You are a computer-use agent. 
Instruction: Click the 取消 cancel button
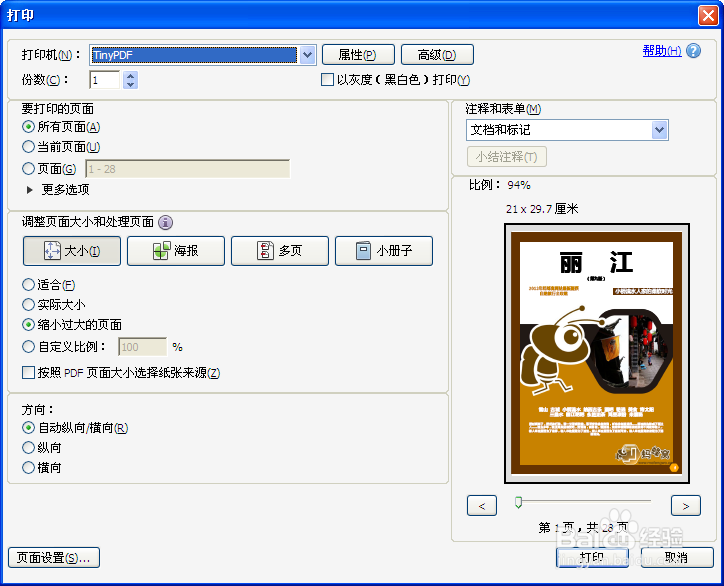click(677, 557)
